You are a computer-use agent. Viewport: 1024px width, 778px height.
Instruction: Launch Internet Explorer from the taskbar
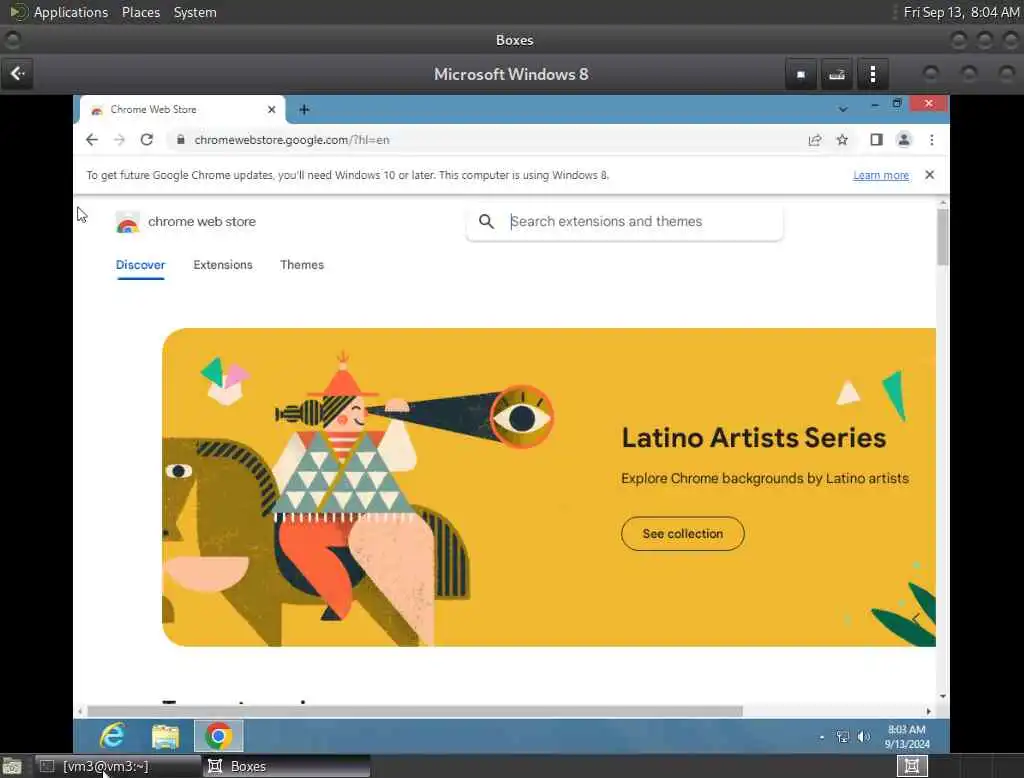click(112, 736)
